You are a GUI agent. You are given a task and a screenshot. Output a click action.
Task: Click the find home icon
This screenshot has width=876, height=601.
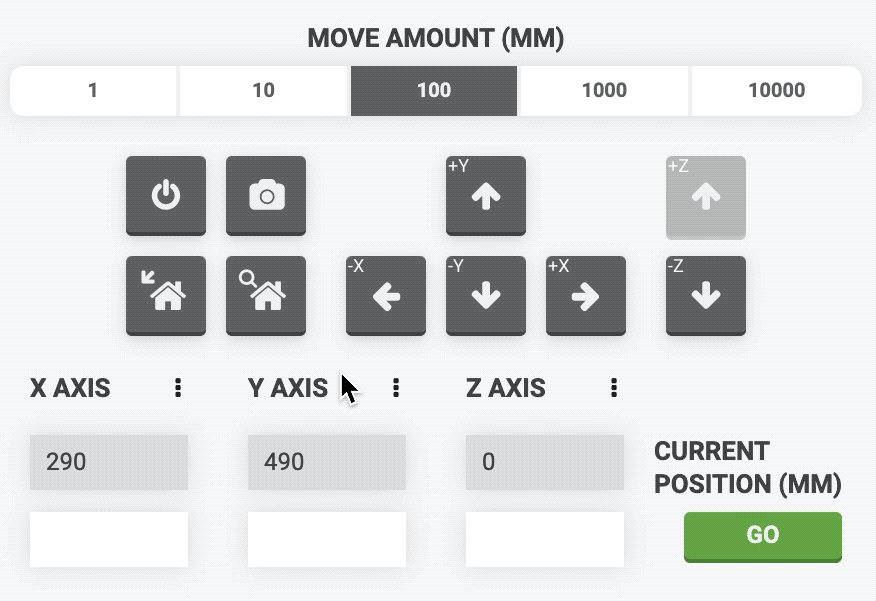point(266,295)
